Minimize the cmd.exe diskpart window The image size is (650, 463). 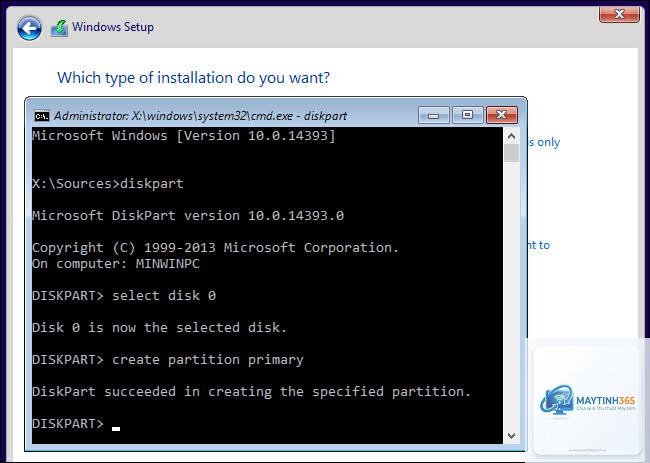pos(434,115)
